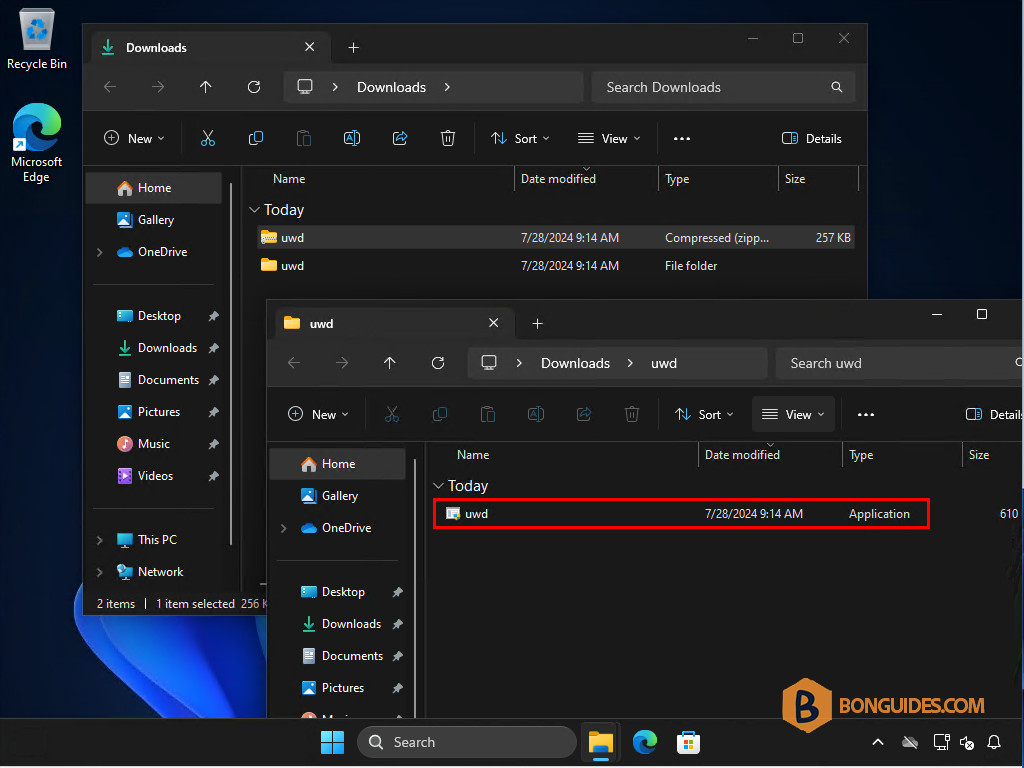The width and height of the screenshot is (1024, 768).
Task: Open the Windows Start menu
Action: point(332,743)
